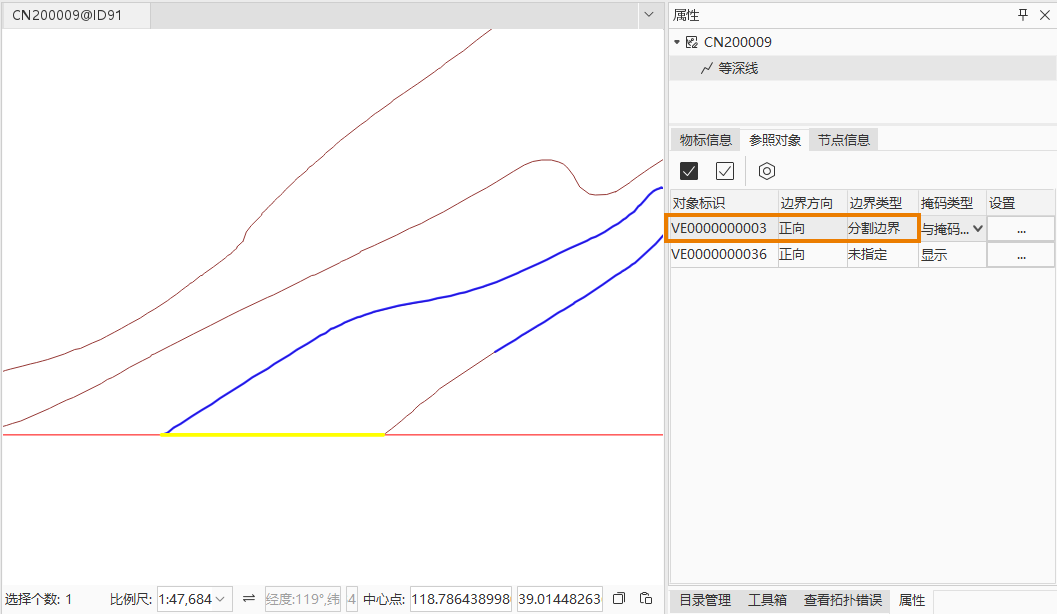
Task: Switch to the 物标信息 tab
Action: 705,140
